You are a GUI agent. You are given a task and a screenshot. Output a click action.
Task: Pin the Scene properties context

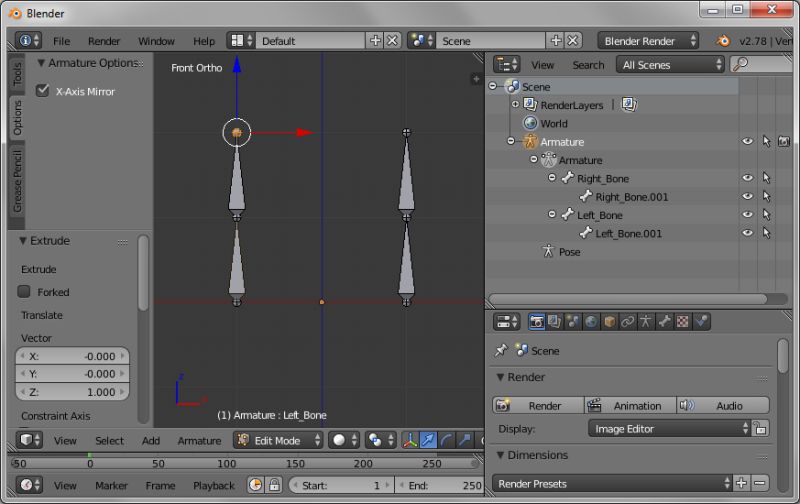[x=501, y=350]
